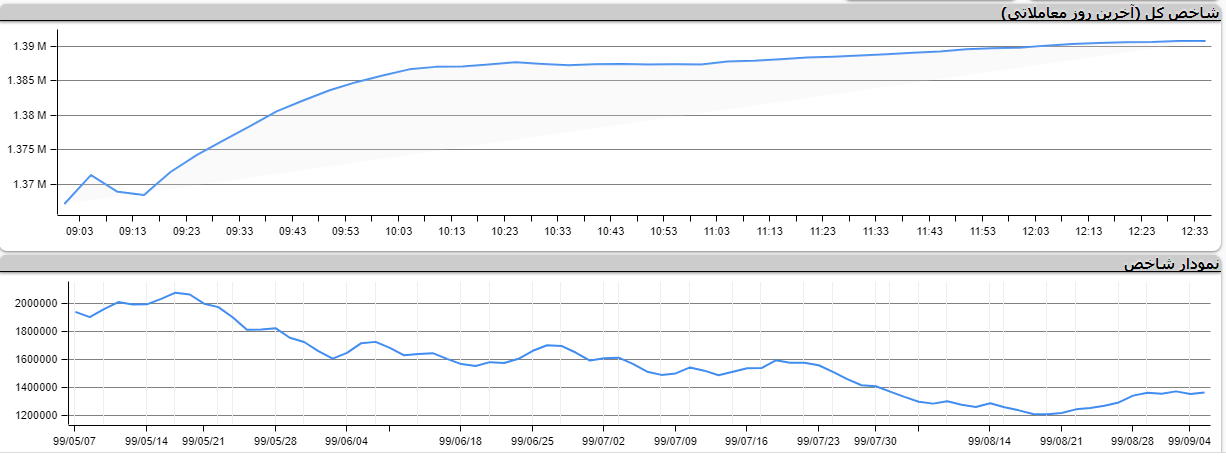
Task: Click the 09:03 time label
Action: pos(79,231)
